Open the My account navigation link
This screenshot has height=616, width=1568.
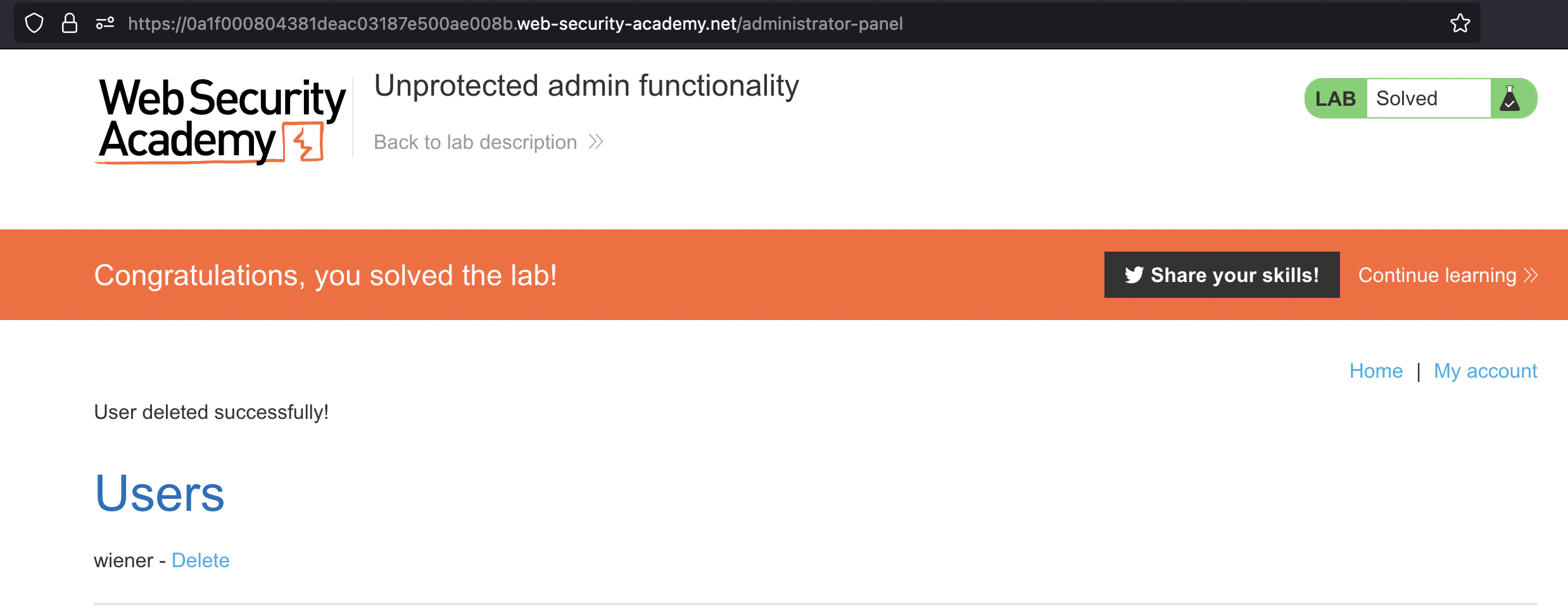[1485, 371]
